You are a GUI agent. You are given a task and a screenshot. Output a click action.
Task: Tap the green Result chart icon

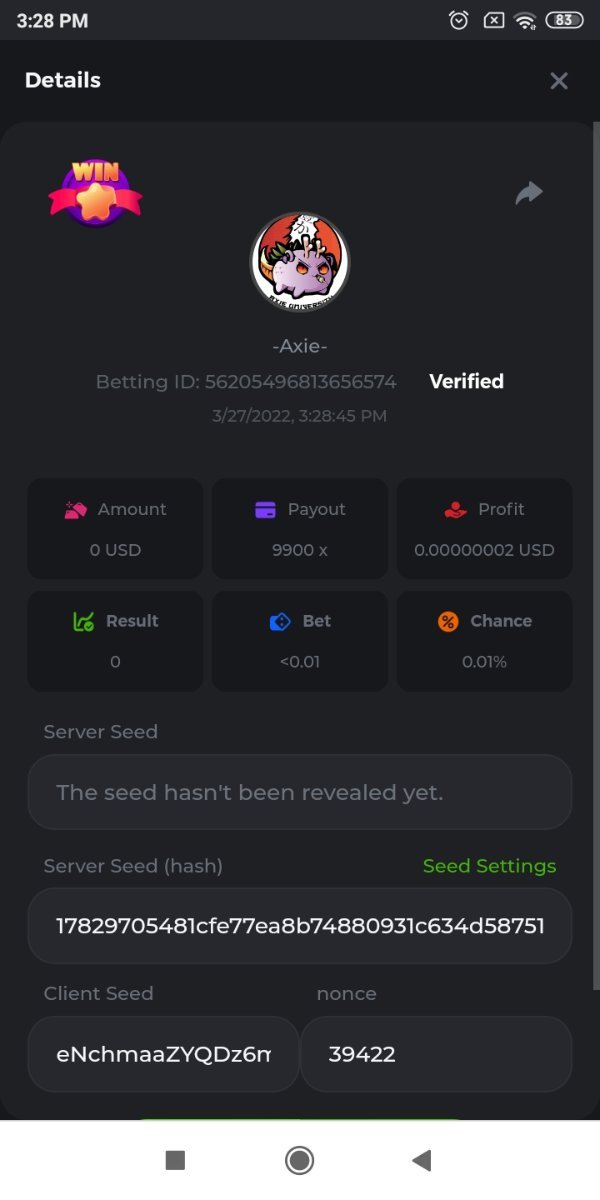[x=84, y=621]
